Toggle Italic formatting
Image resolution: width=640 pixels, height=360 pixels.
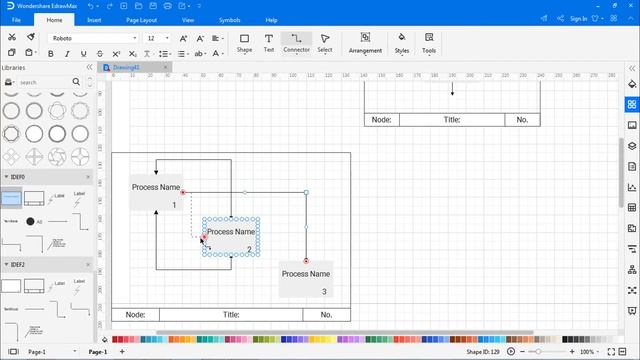(x=67, y=54)
